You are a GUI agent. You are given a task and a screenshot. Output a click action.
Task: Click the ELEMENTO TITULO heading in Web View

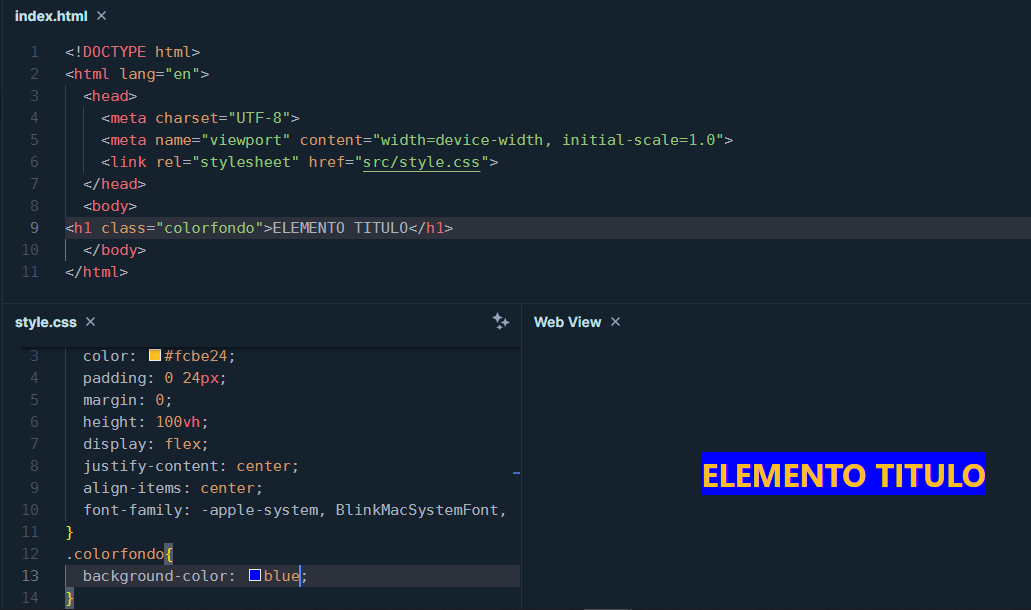[x=843, y=476]
